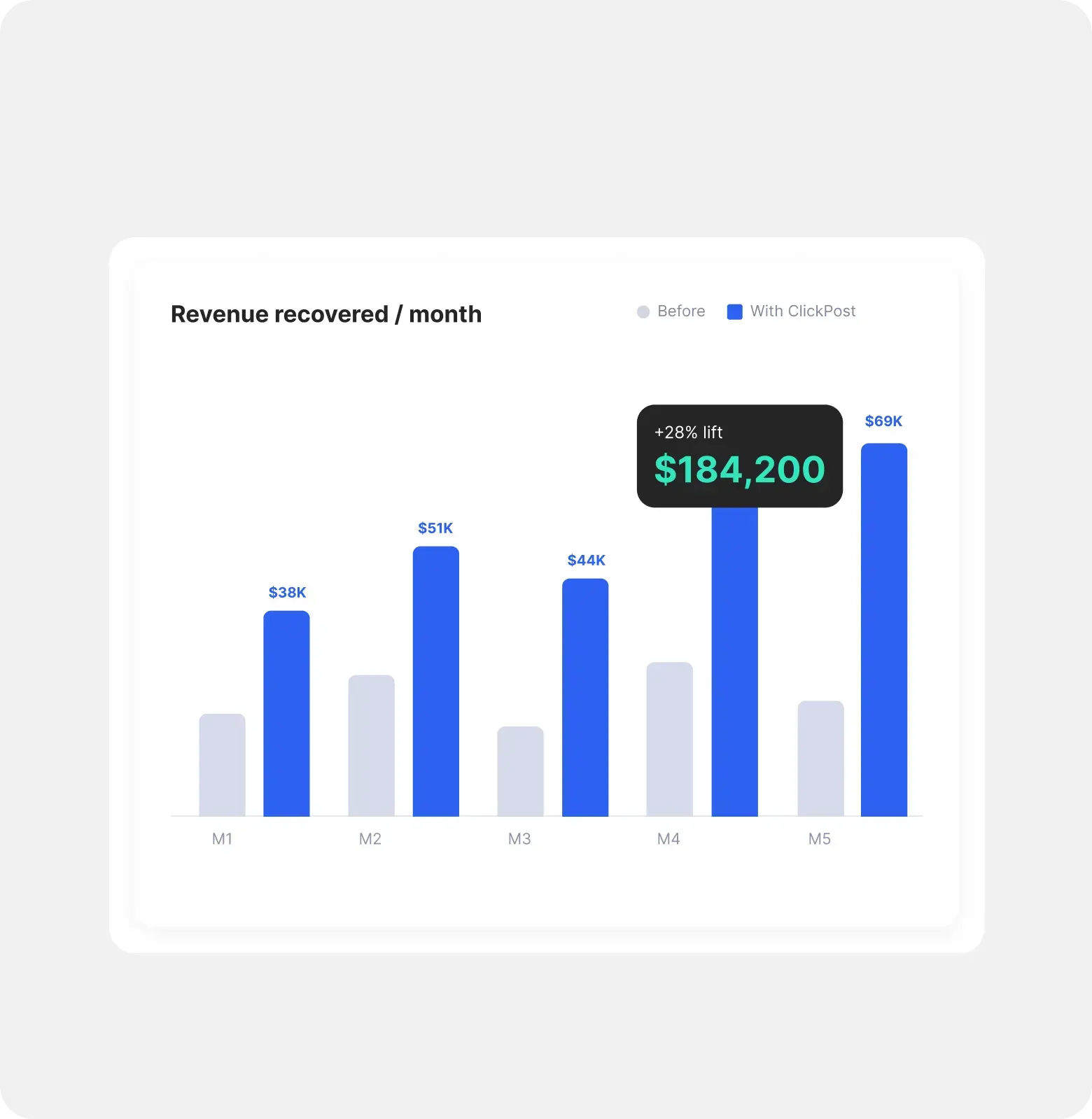
Task: Click the gray Before bar for M3
Action: [x=521, y=771]
